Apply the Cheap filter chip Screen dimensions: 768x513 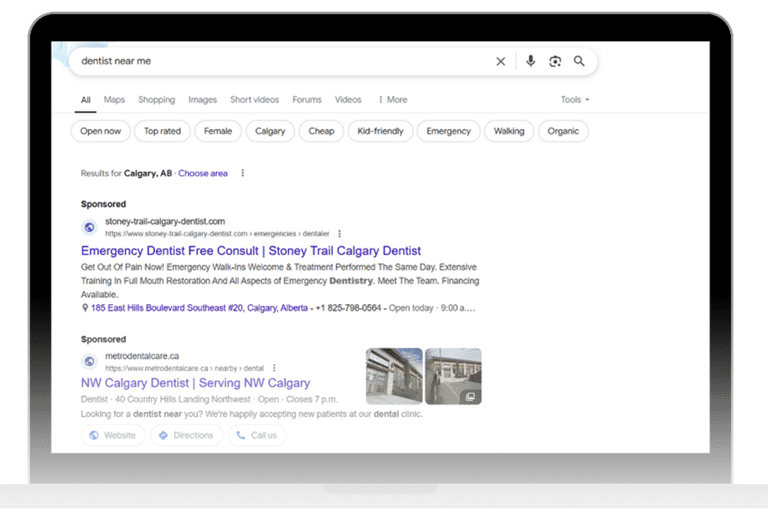click(321, 131)
